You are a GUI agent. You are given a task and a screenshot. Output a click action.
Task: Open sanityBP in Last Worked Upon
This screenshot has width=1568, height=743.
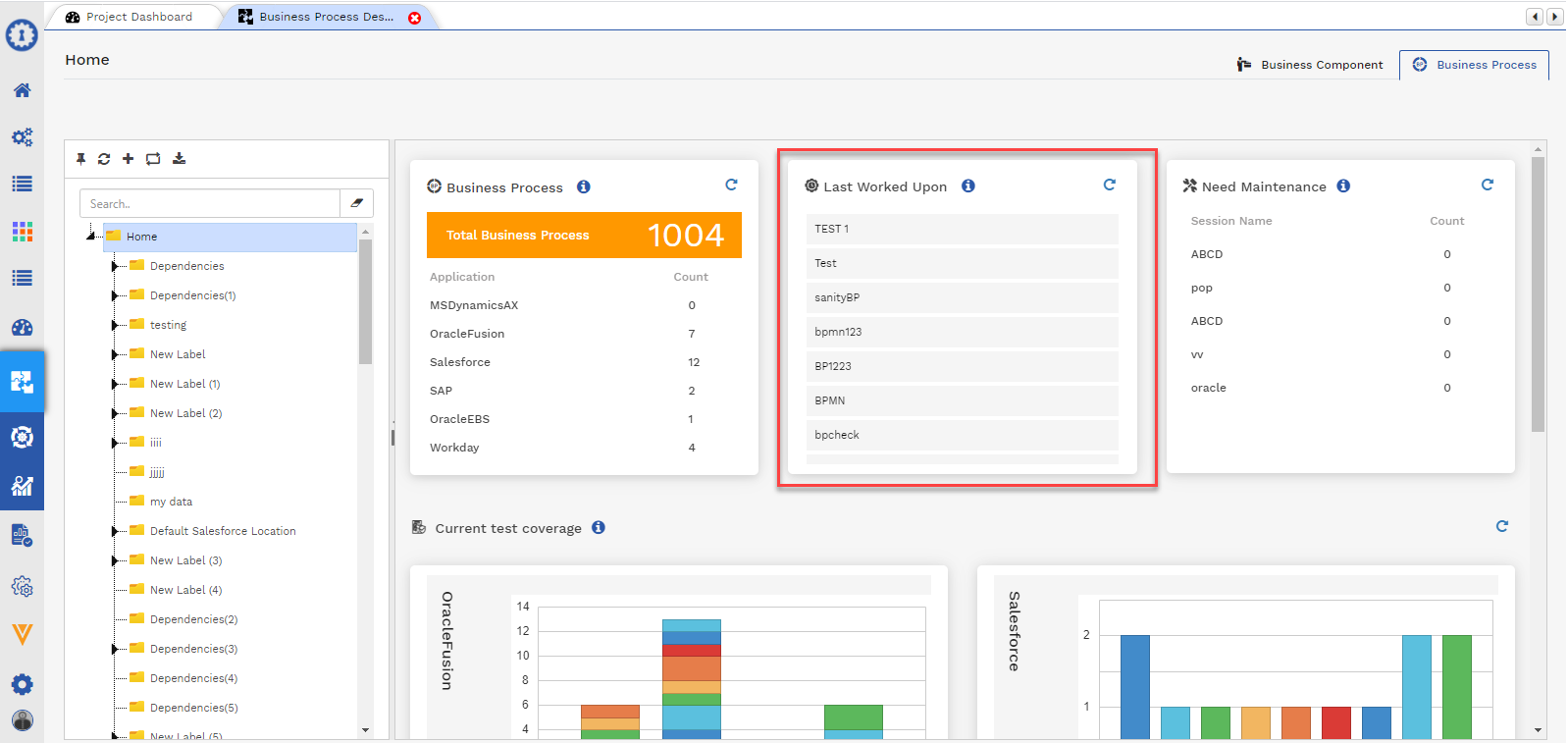tap(962, 297)
